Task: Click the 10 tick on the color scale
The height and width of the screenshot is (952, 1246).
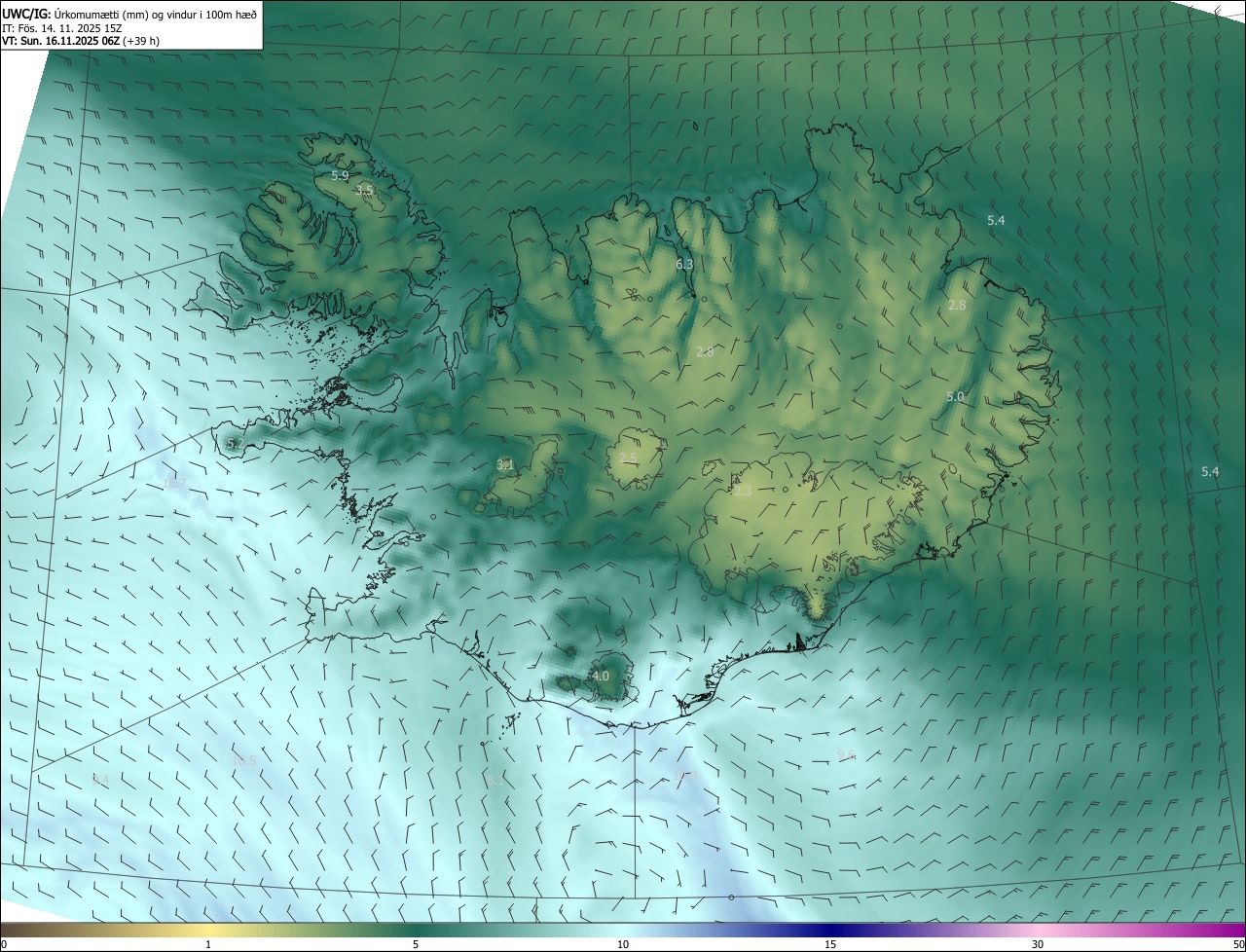Action: coord(623,944)
